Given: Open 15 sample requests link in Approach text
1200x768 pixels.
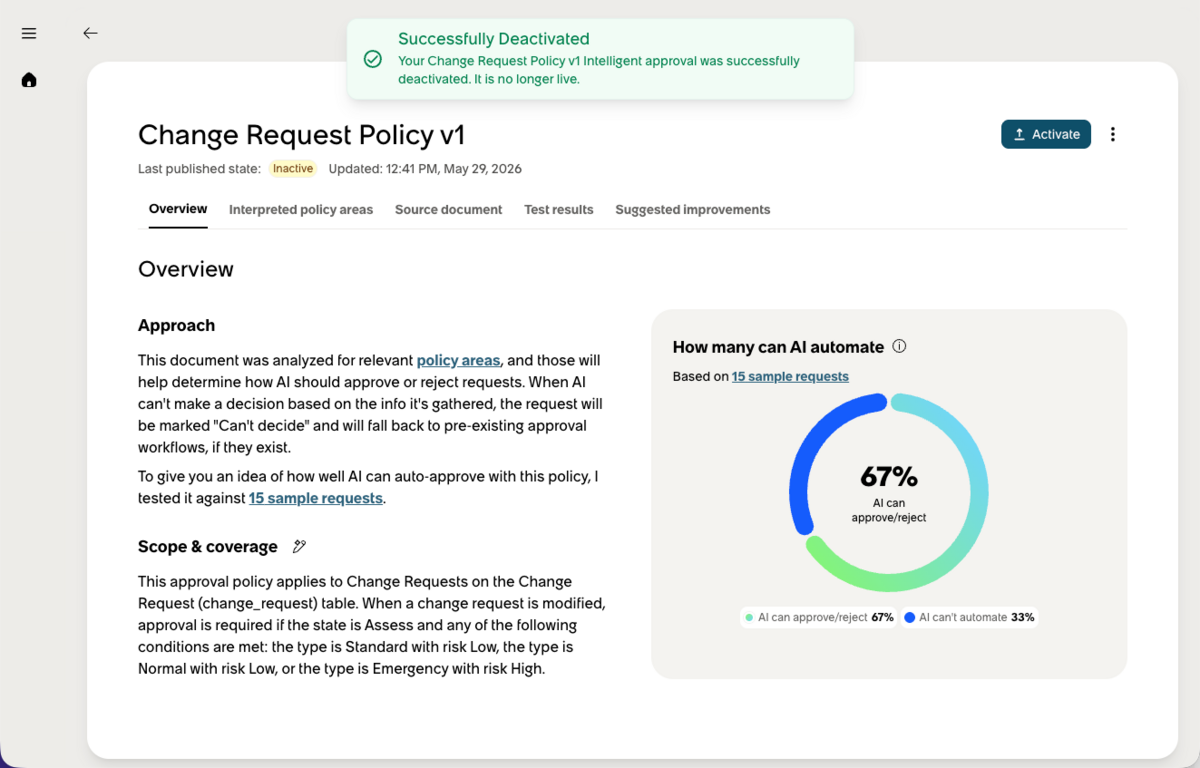Looking at the screenshot, I should click(316, 498).
